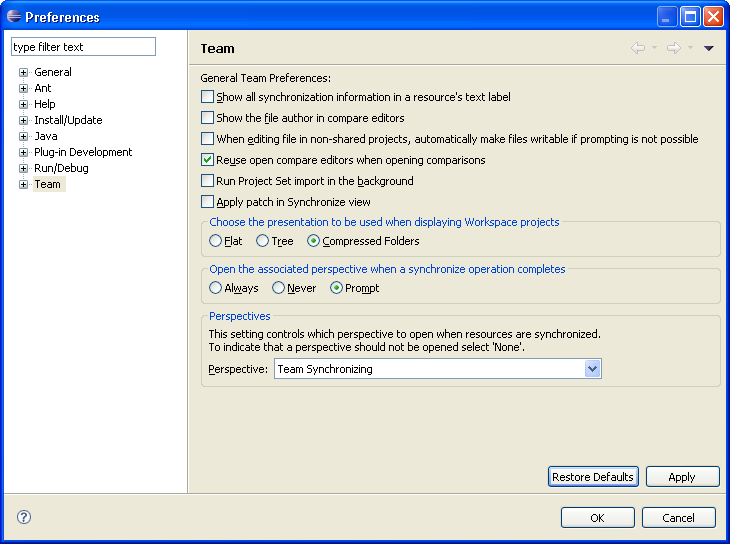Go back using the back arrow icon
The height and width of the screenshot is (544, 730).
638,48
